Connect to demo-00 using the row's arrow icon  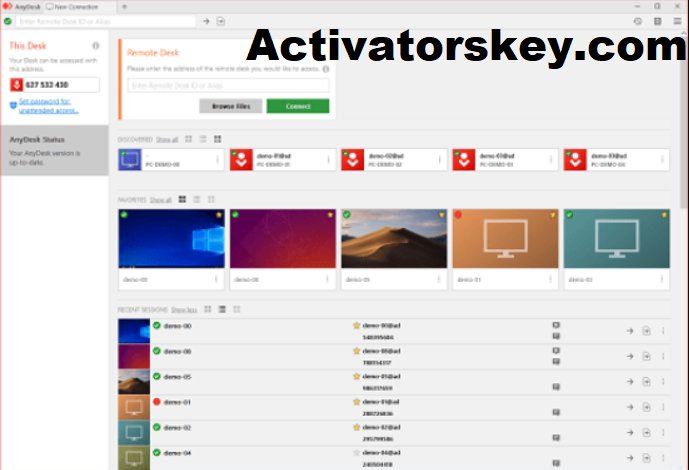click(x=630, y=331)
